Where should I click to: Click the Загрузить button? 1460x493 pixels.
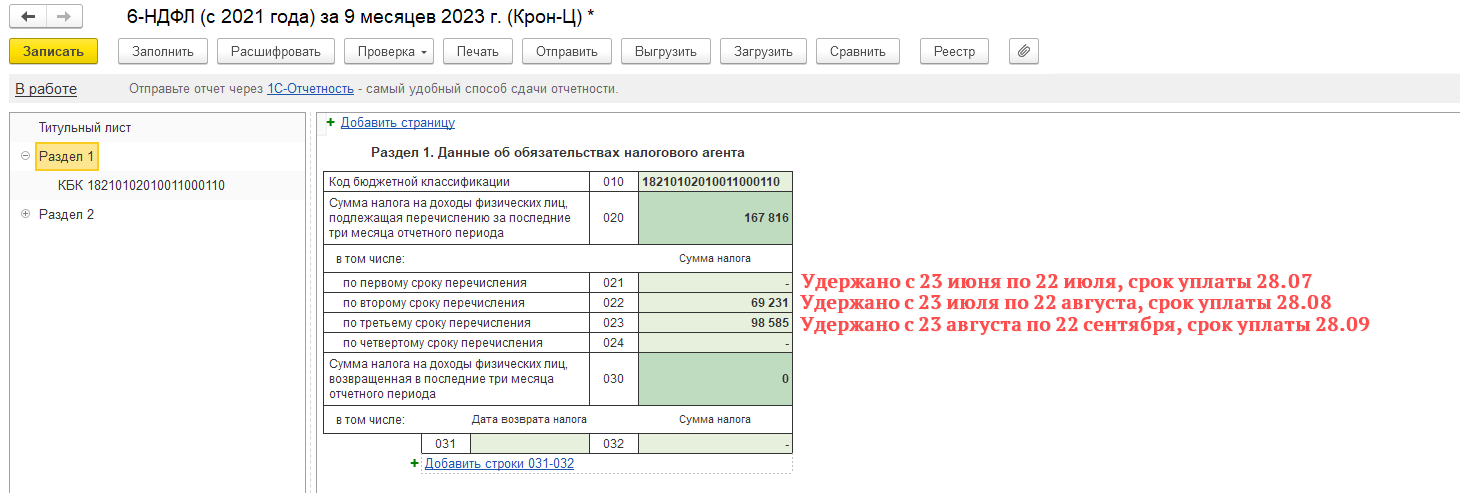pyautogui.click(x=763, y=51)
